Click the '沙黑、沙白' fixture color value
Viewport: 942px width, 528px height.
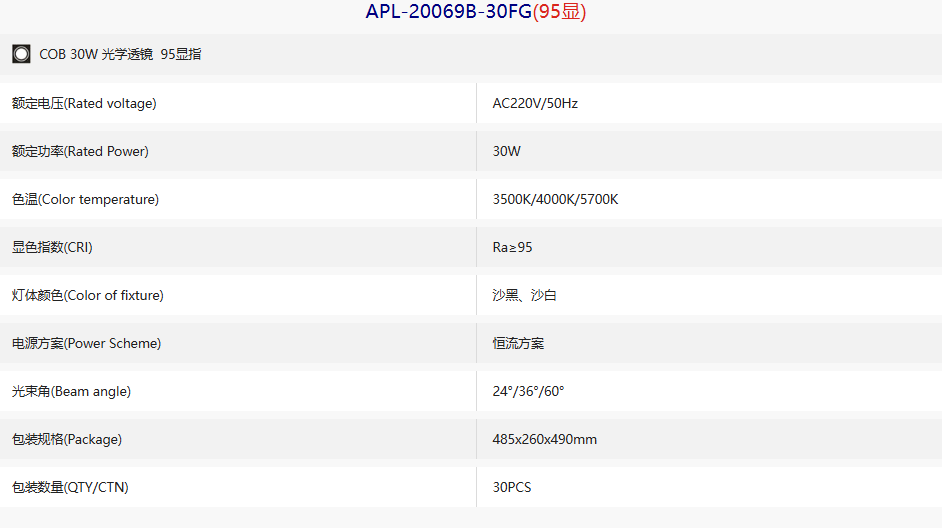click(x=524, y=296)
